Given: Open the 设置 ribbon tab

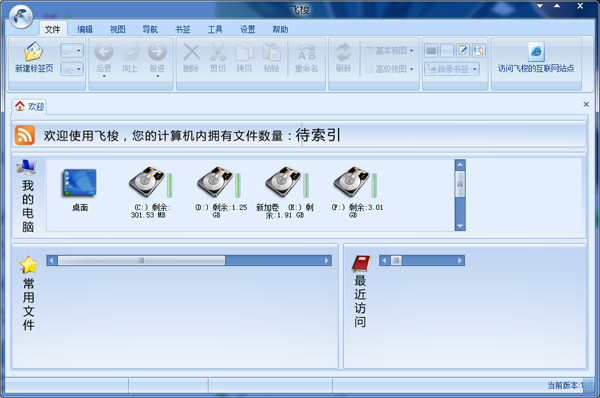Looking at the screenshot, I should pyautogui.click(x=248, y=29).
